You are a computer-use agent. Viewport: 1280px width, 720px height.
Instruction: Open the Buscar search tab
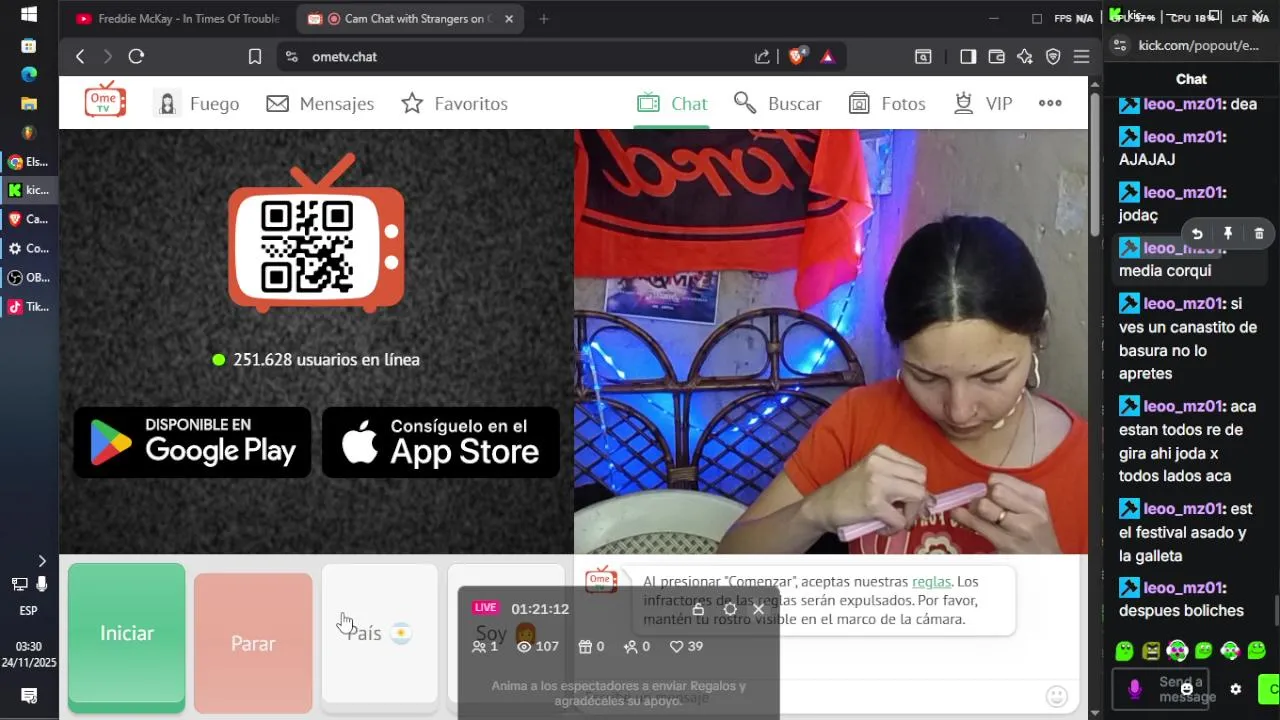tap(777, 104)
